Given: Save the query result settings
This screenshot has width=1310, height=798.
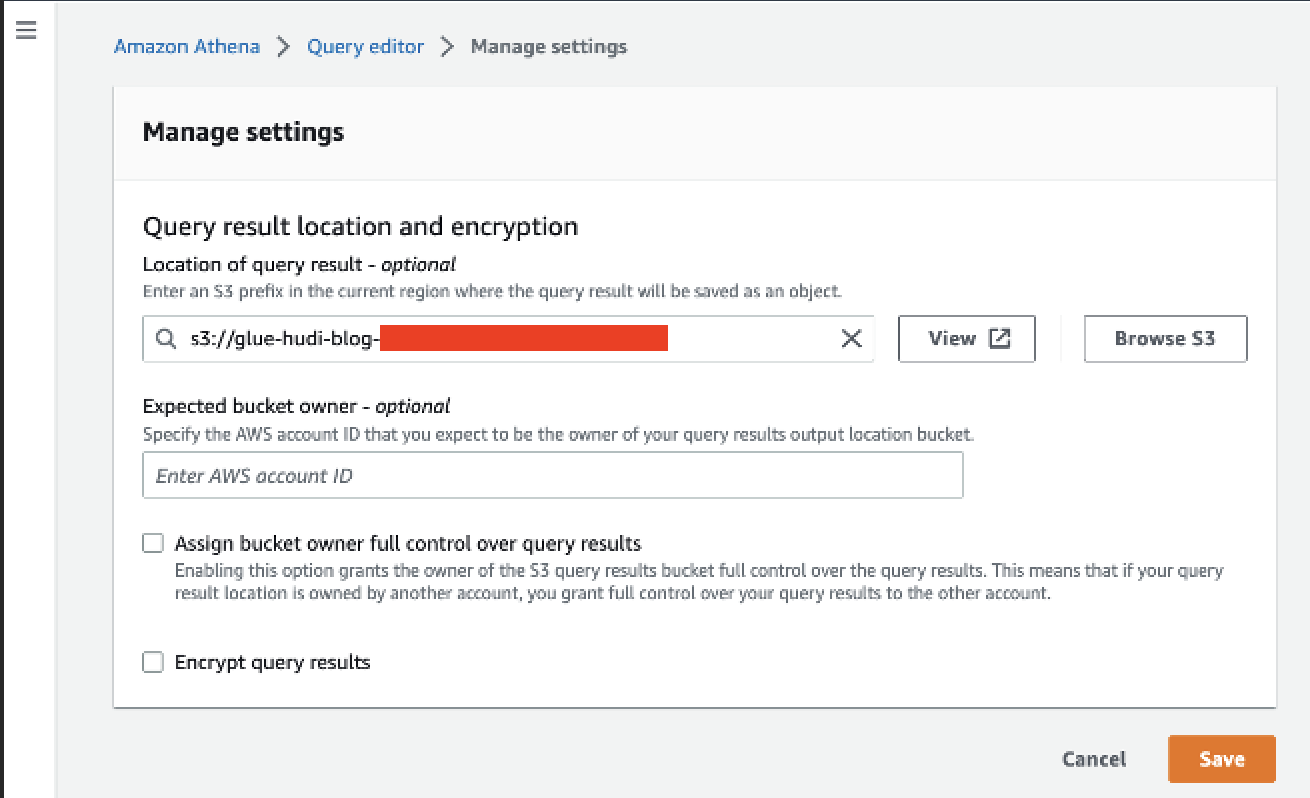Looking at the screenshot, I should pyautogui.click(x=1221, y=759).
